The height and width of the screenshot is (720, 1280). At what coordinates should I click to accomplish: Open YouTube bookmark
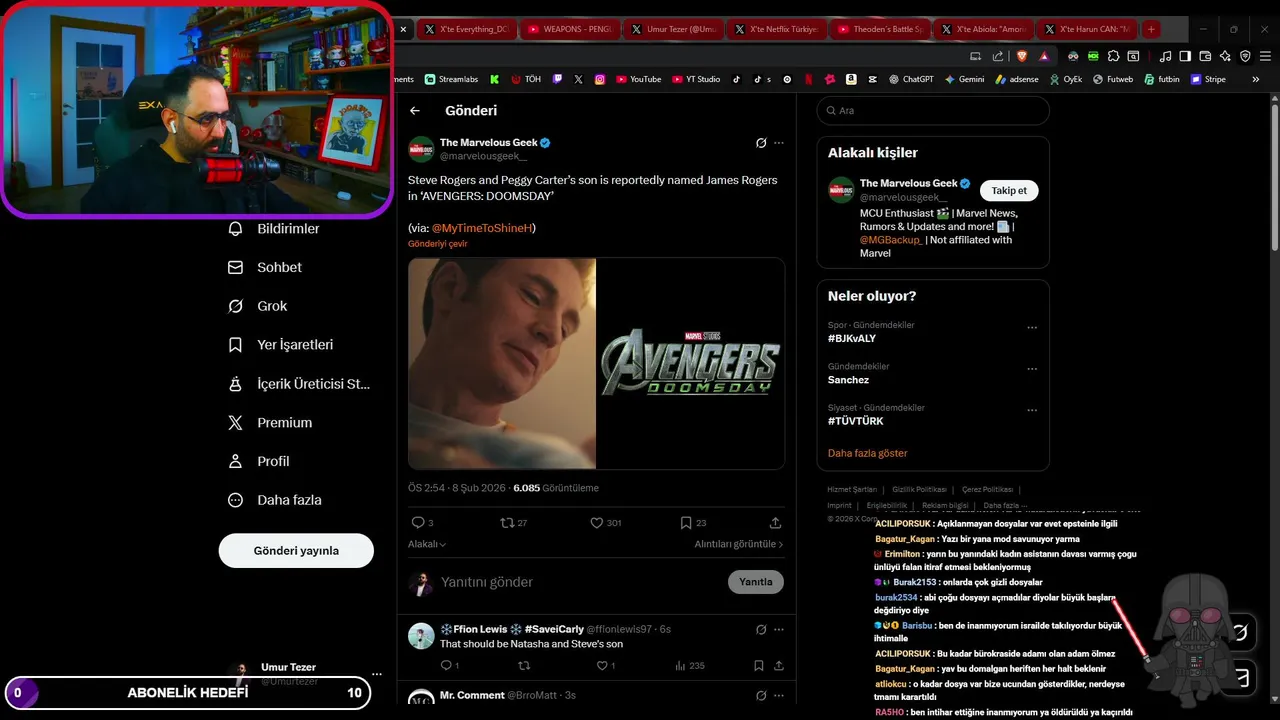(638, 79)
